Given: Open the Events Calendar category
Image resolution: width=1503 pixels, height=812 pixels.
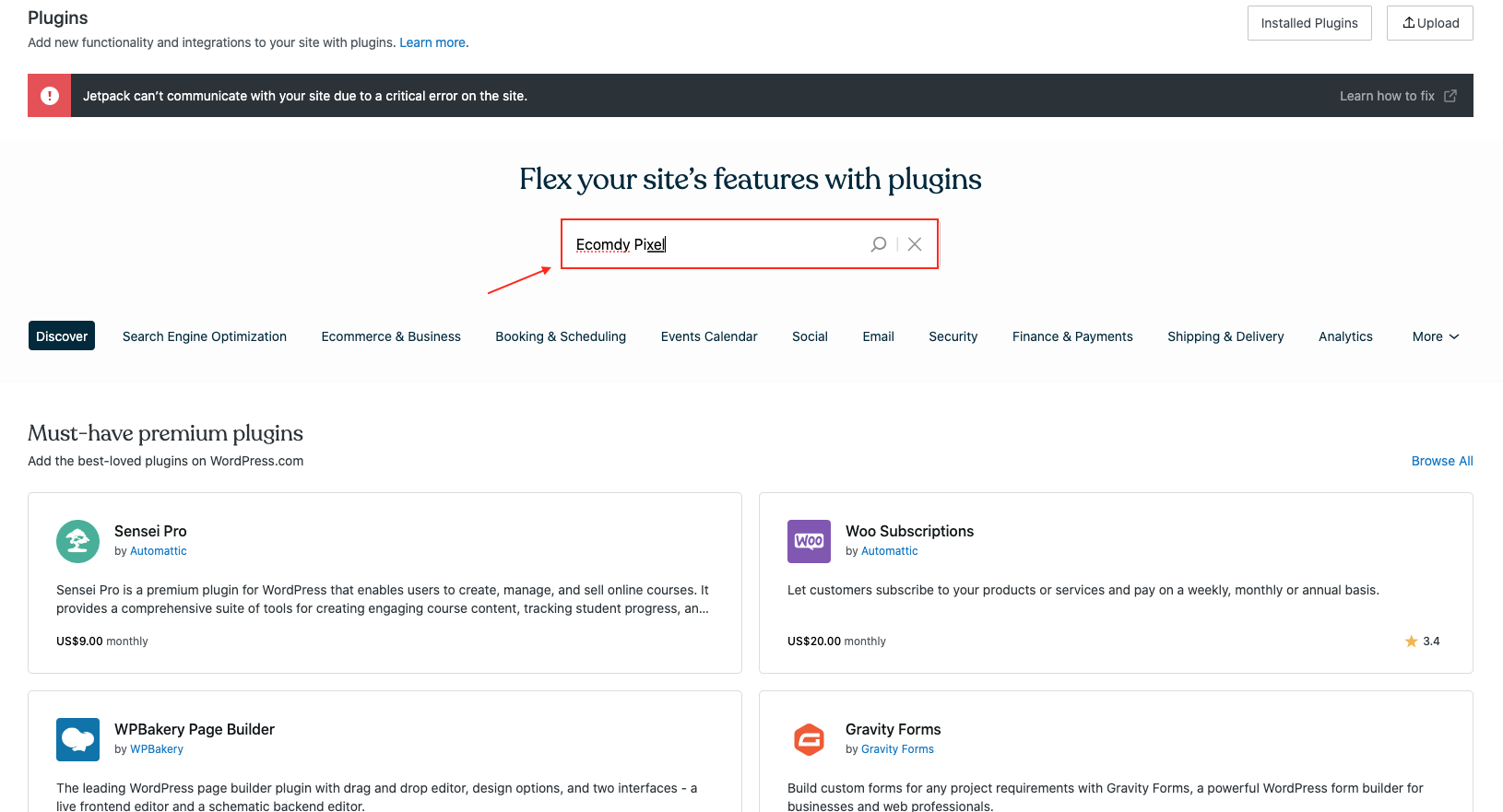Looking at the screenshot, I should pyautogui.click(x=709, y=336).
